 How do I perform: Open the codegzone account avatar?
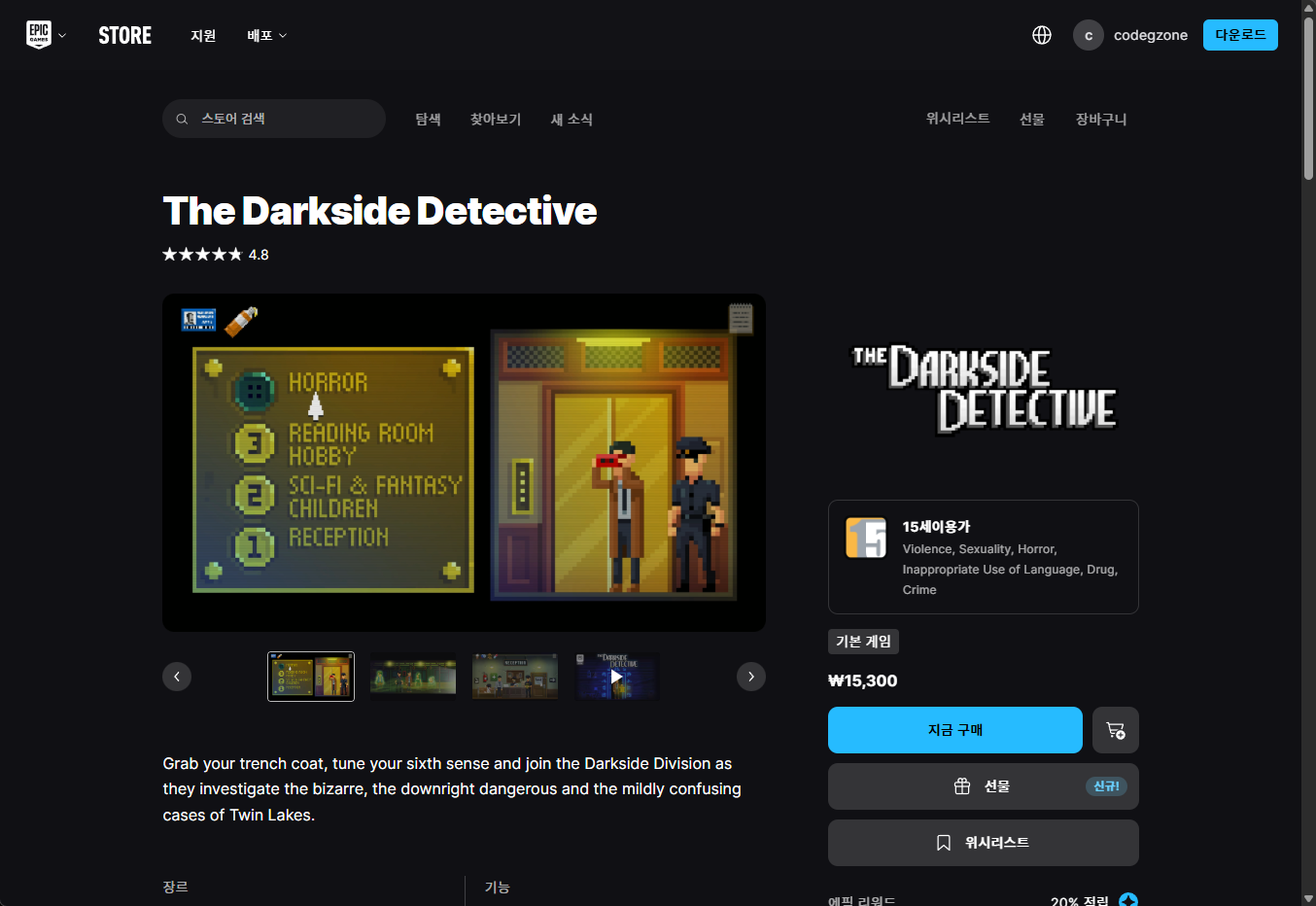click(x=1089, y=35)
